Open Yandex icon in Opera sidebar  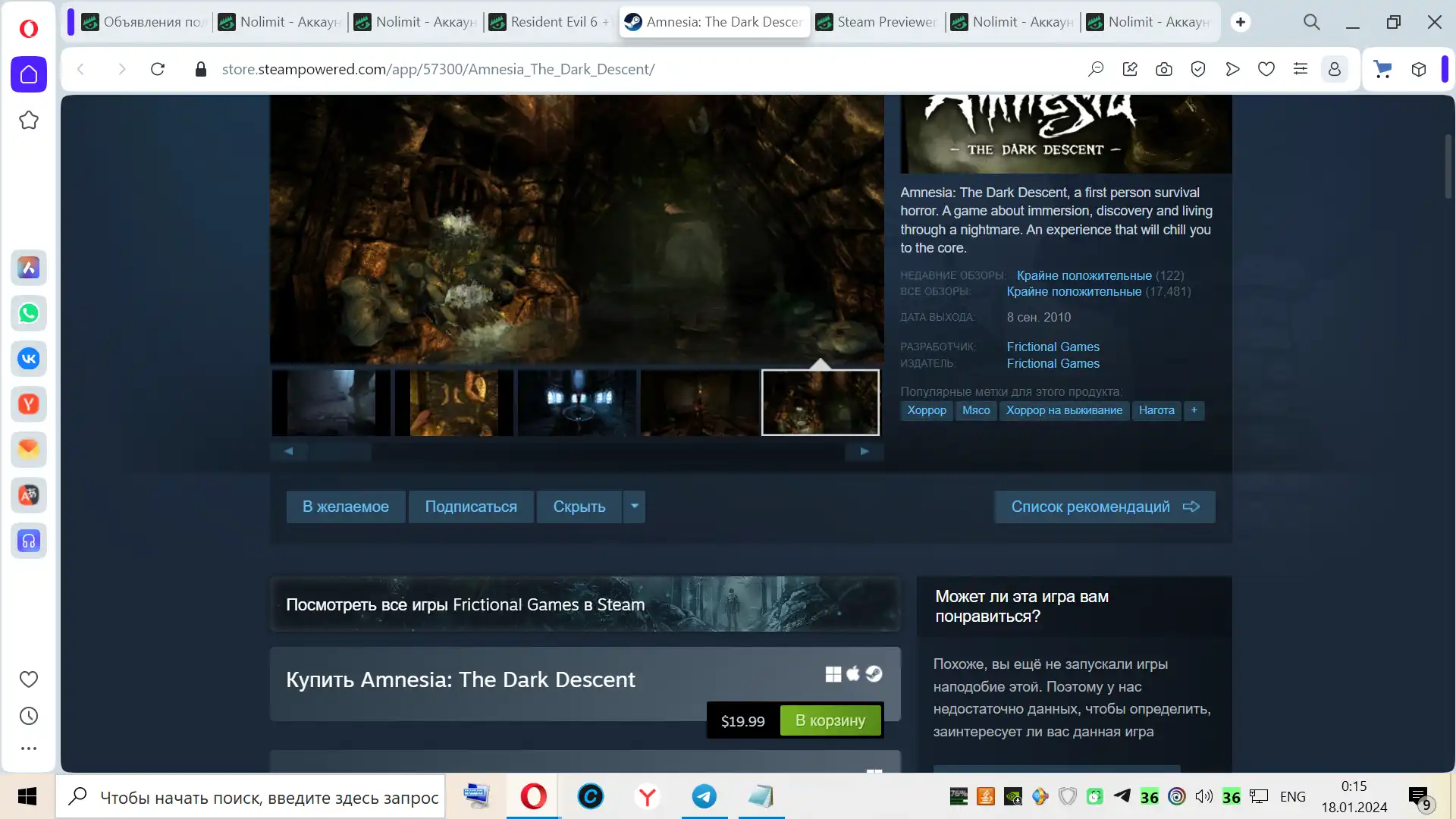tap(29, 404)
